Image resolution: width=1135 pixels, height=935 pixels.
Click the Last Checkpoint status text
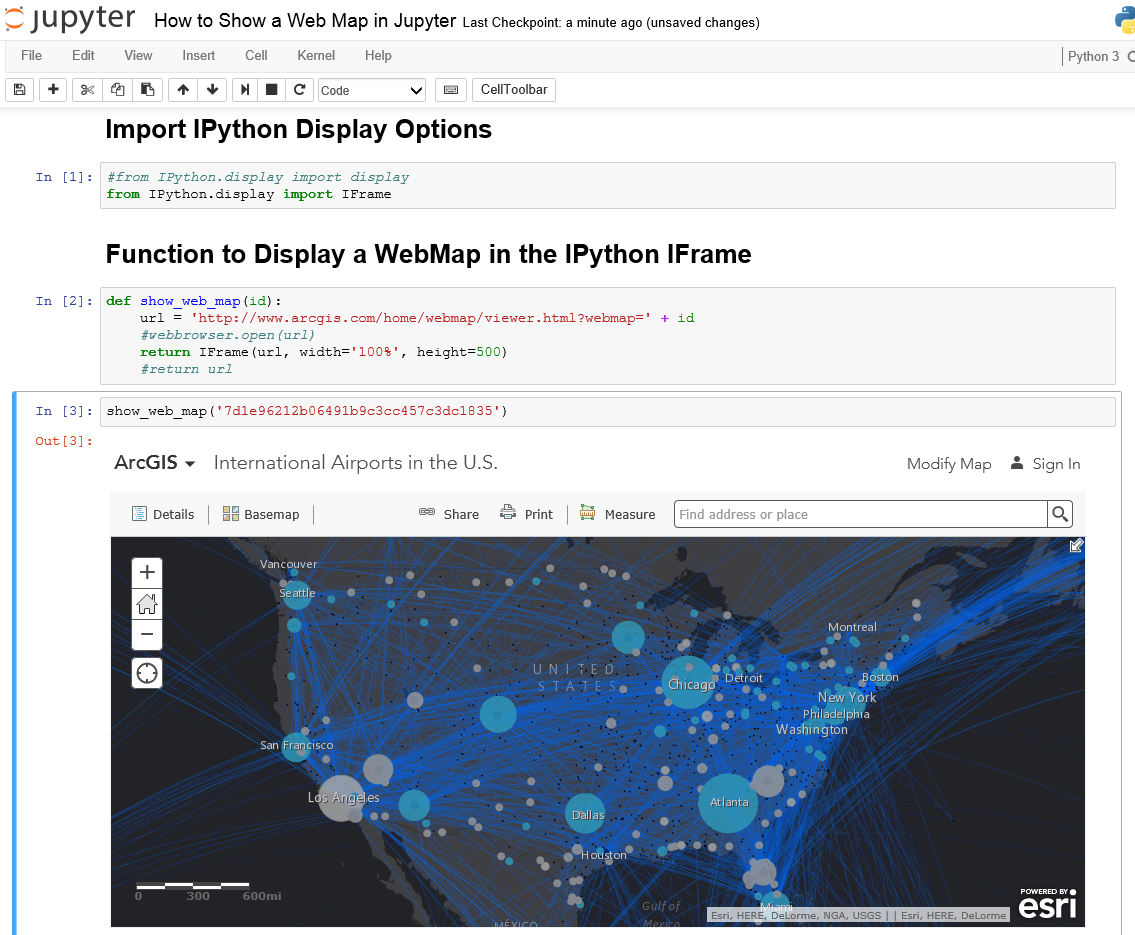pyautogui.click(x=611, y=22)
